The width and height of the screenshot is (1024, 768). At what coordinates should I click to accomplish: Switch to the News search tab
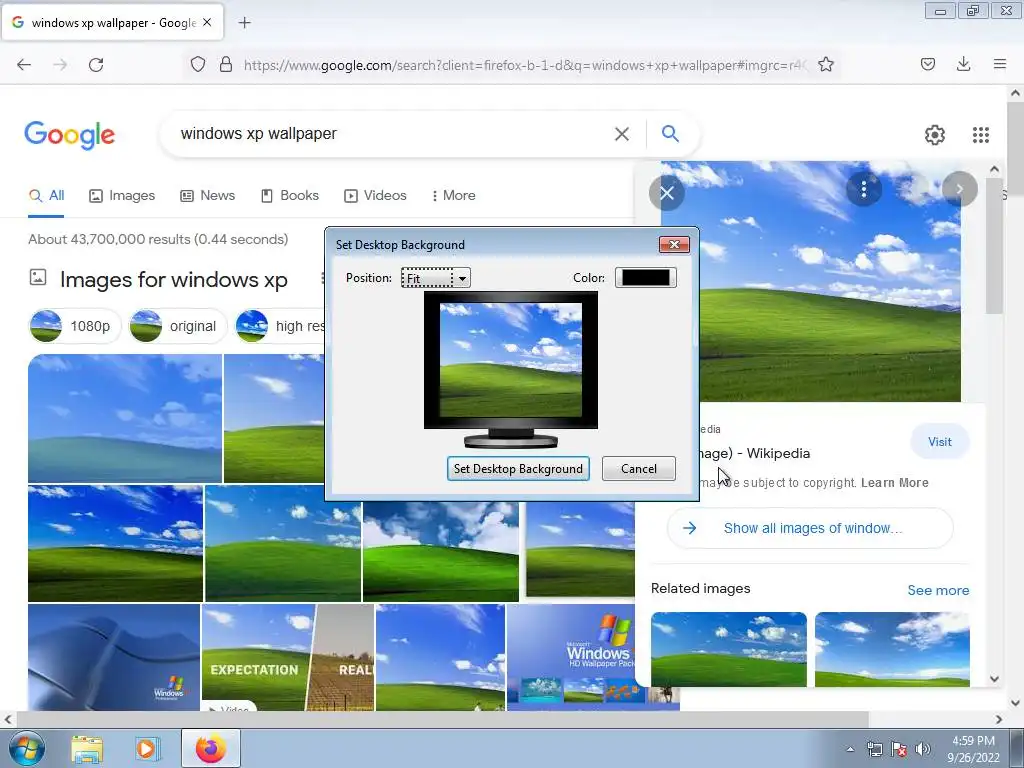pyautogui.click(x=208, y=195)
